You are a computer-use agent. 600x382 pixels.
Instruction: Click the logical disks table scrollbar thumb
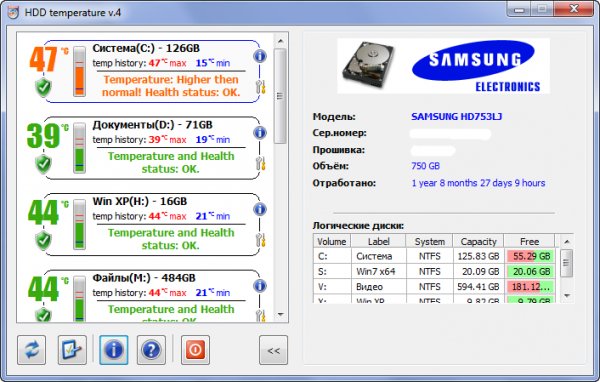(x=566, y=263)
